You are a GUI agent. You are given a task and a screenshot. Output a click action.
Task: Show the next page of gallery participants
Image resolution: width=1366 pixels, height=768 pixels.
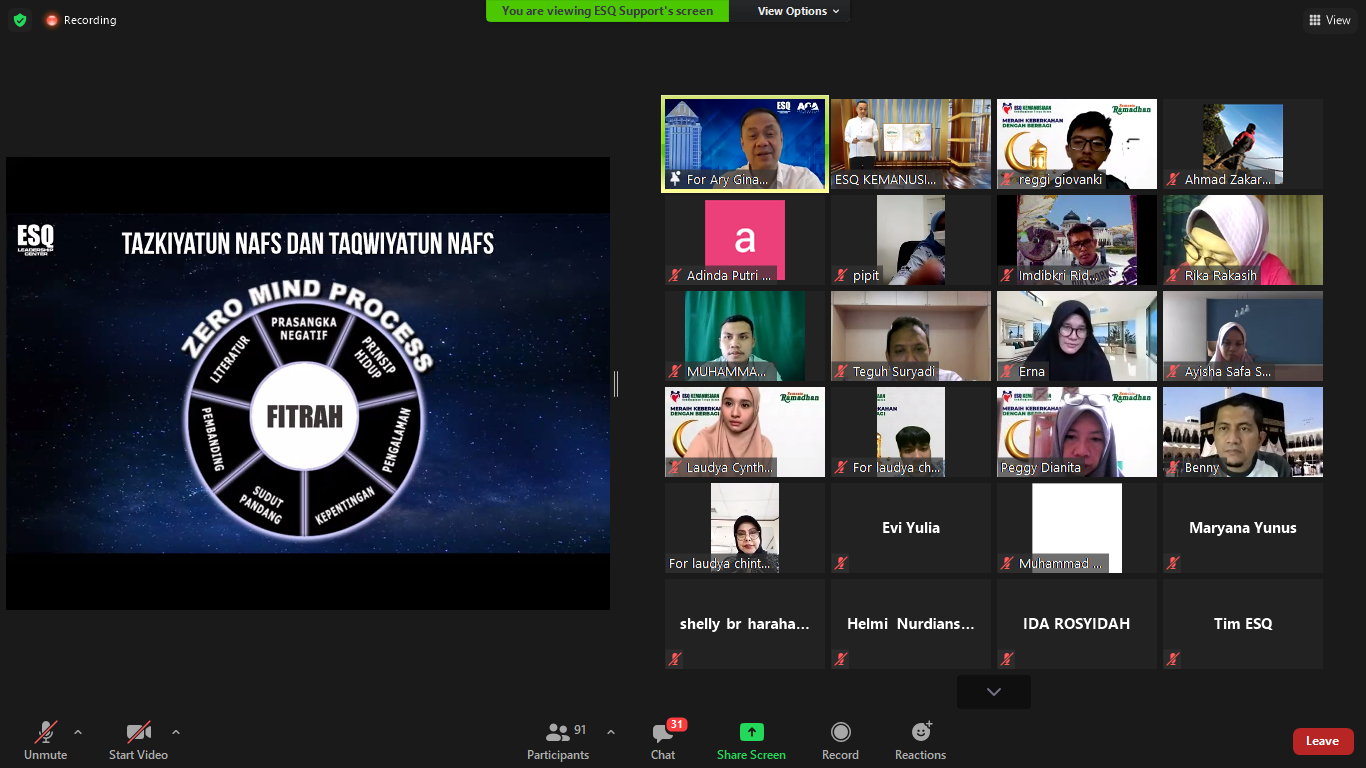(993, 692)
